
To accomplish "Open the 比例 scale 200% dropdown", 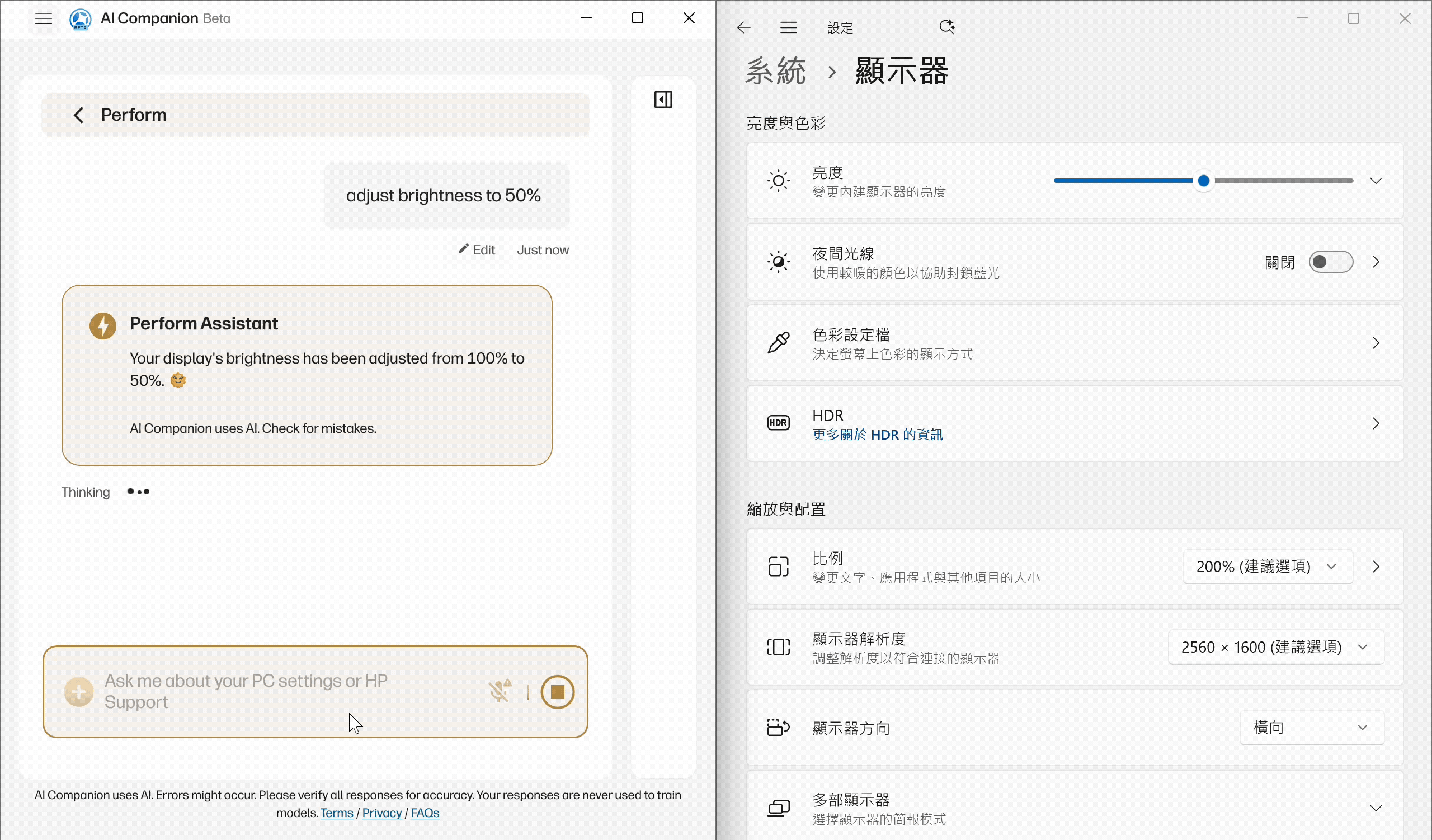I will point(1267,567).
